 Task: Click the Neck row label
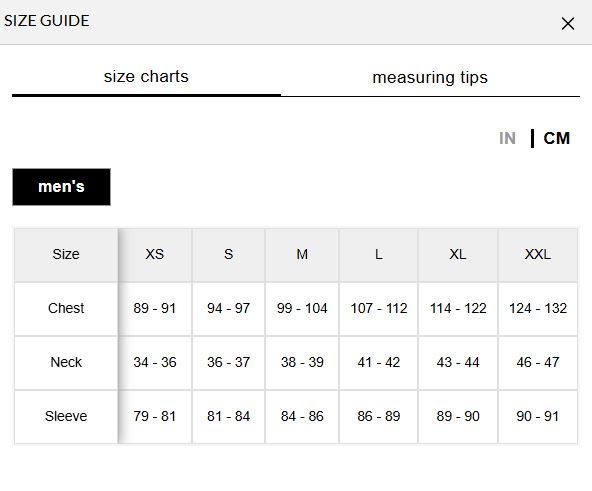point(66,363)
